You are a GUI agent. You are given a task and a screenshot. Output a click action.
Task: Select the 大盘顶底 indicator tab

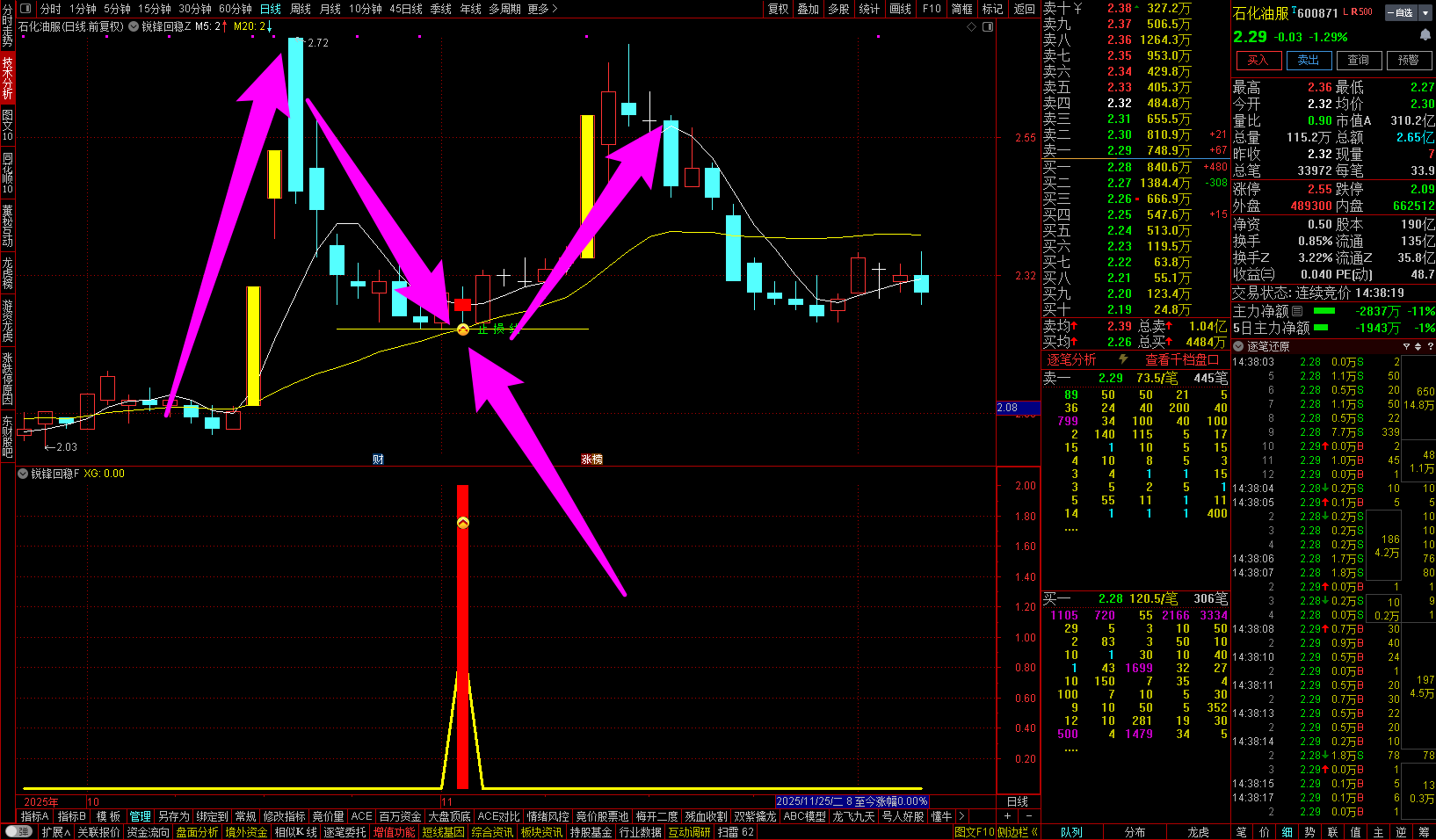(449, 816)
